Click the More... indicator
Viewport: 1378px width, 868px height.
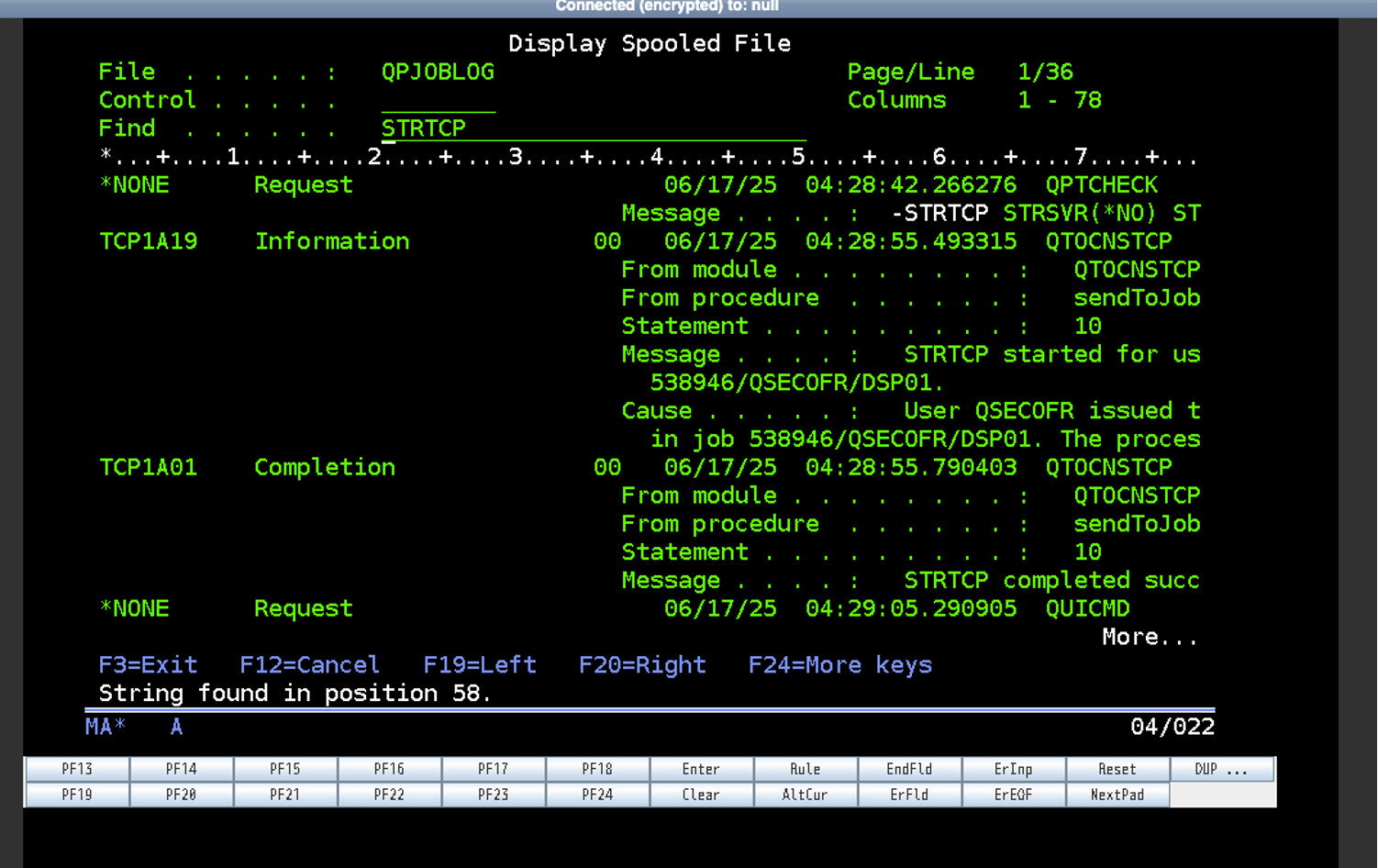pos(1150,637)
